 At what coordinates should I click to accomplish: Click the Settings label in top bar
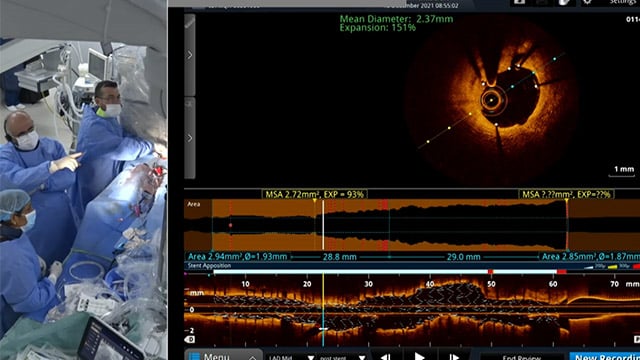[624, 2]
